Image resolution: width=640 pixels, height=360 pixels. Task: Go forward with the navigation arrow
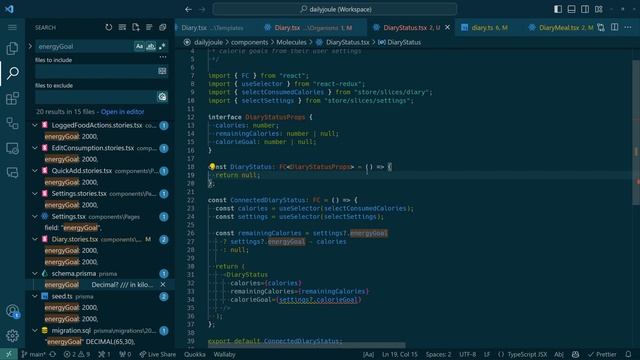tap(202, 9)
